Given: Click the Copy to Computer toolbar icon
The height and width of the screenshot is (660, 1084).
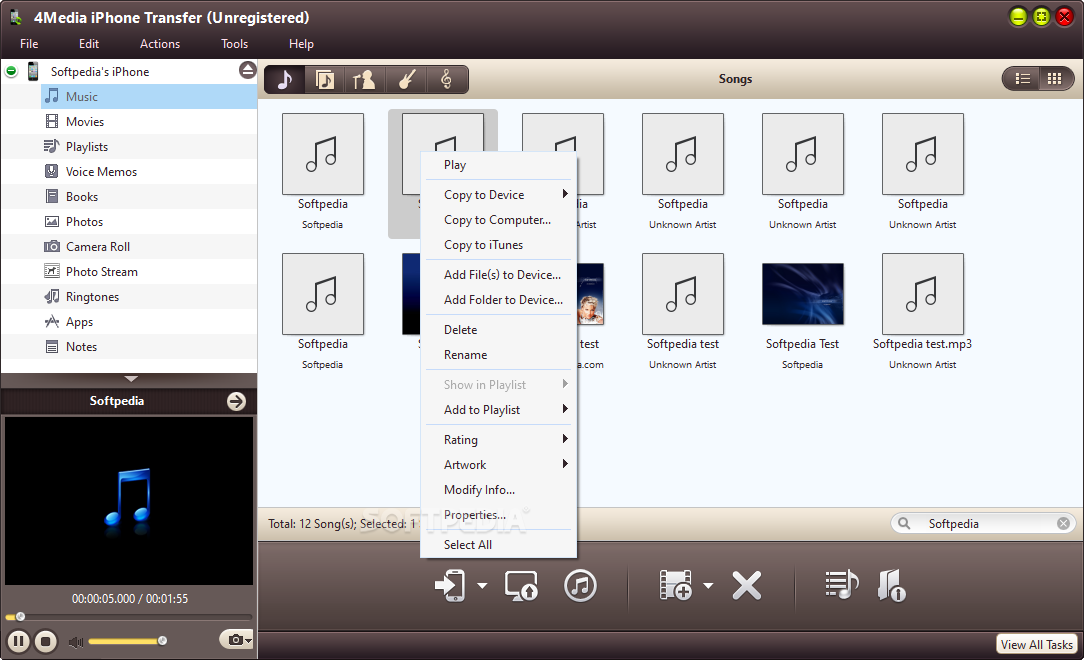Looking at the screenshot, I should tap(521, 585).
